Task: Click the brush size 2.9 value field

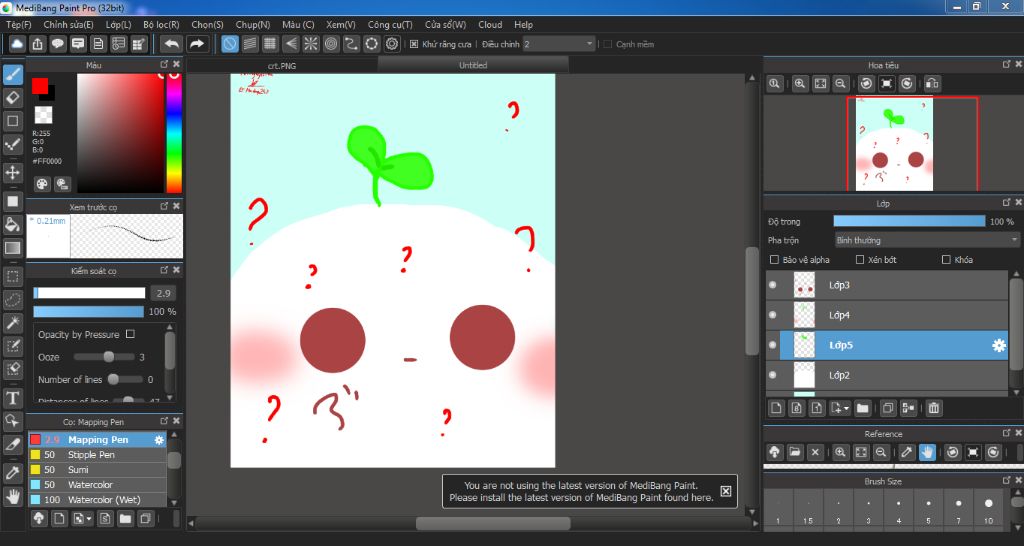Action: coord(163,293)
